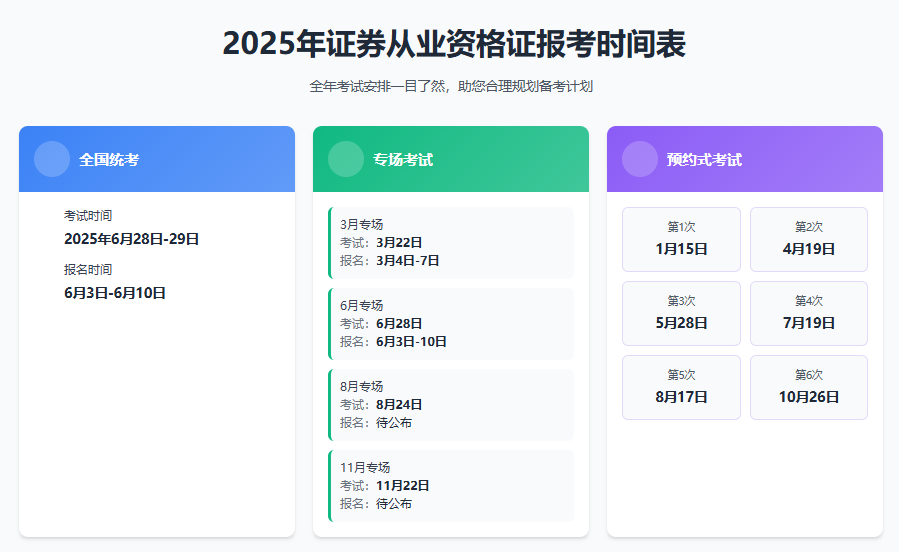Select the date 7月19日

coord(808,323)
